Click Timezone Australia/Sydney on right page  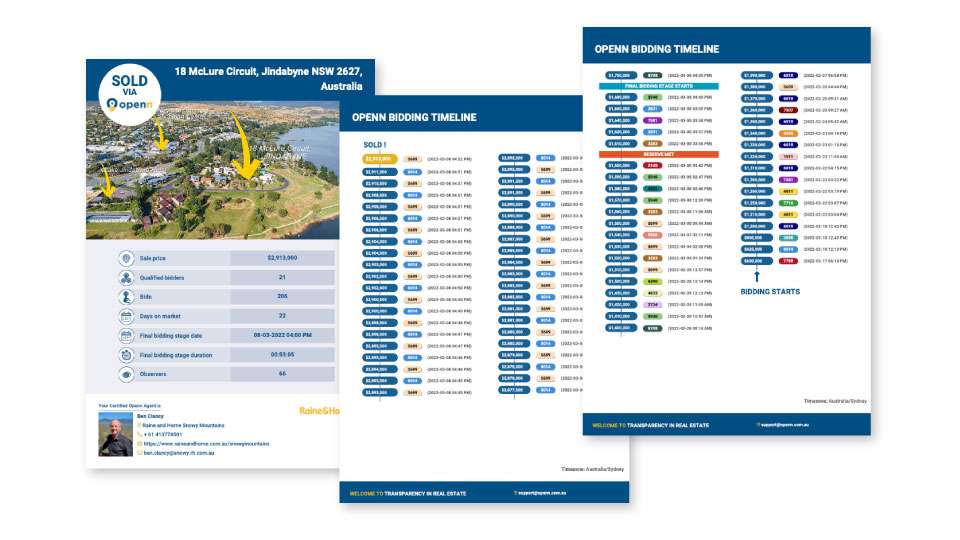(x=835, y=401)
